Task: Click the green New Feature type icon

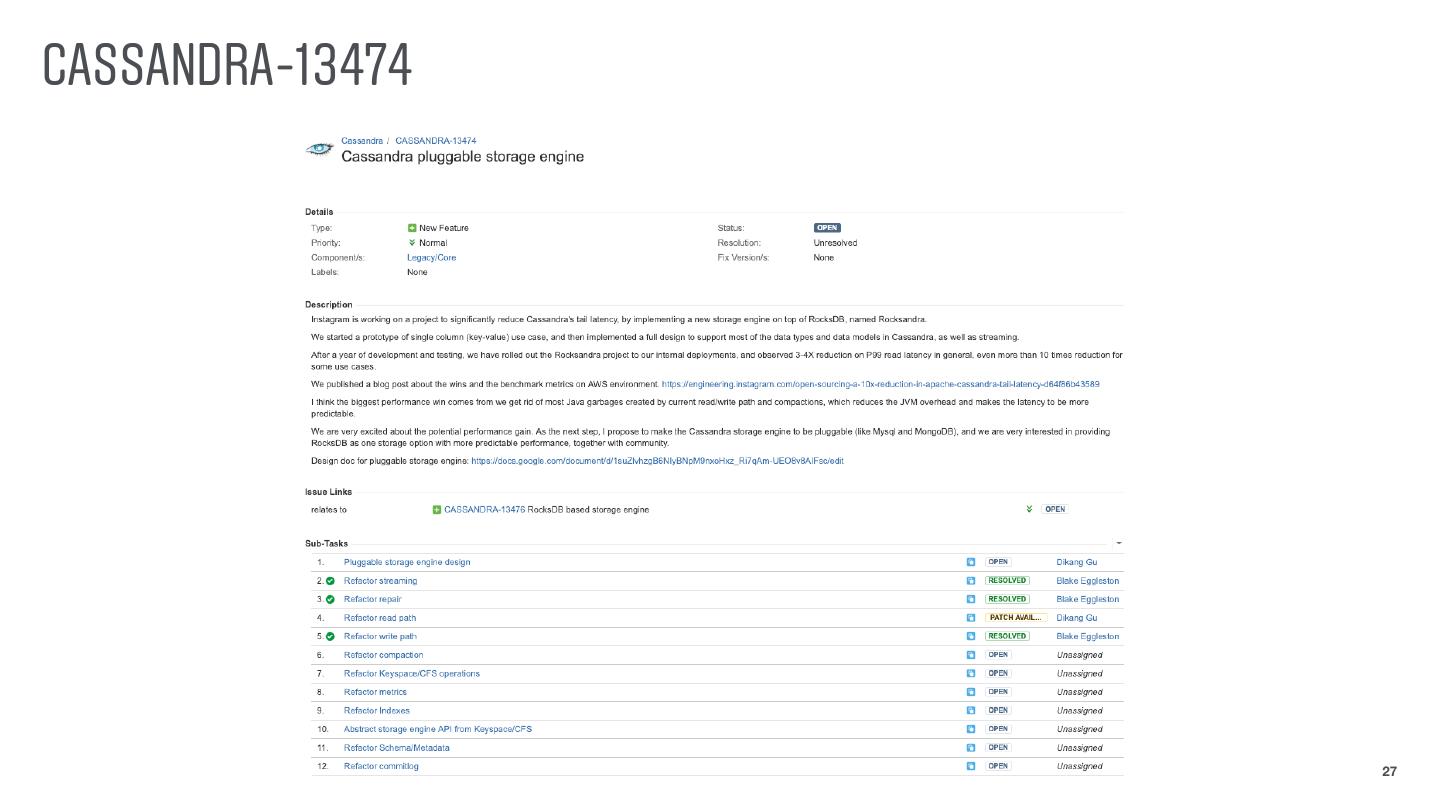Action: tap(412, 228)
